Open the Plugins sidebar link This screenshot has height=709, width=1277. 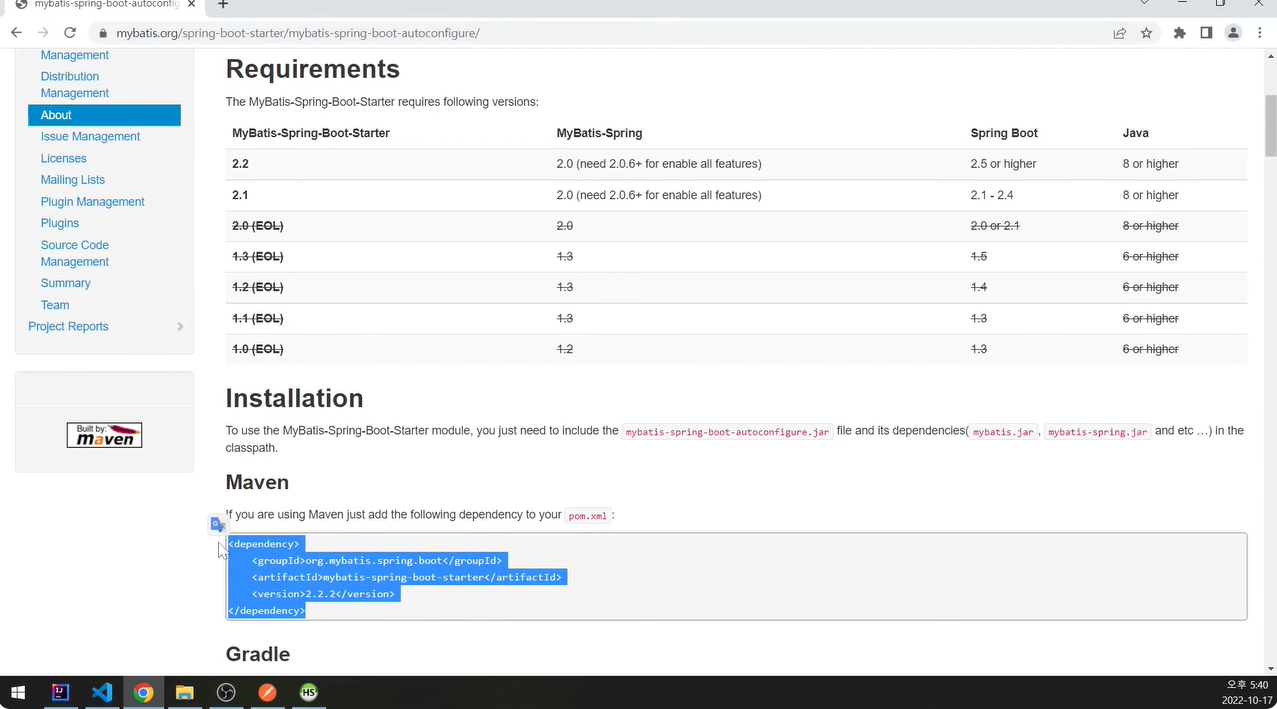(x=60, y=223)
